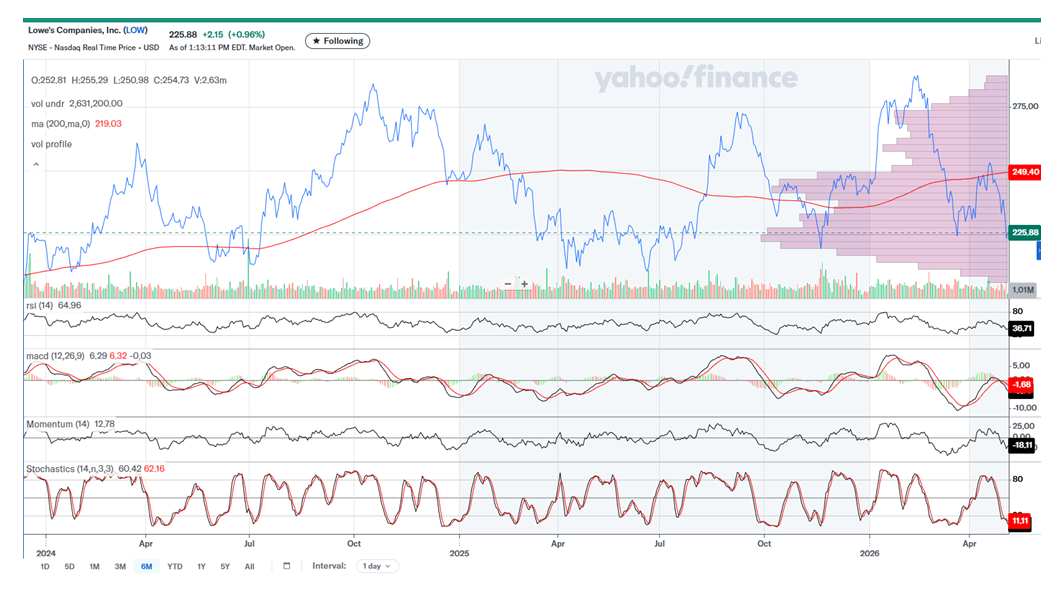
Task: Click the 2026 year axis label
Action: point(869,553)
